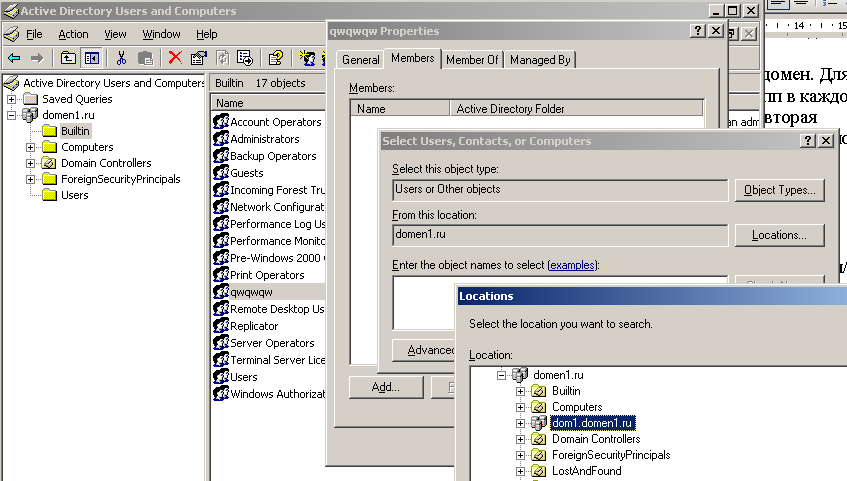The height and width of the screenshot is (481, 847).
Task: Click the Object Types... button
Action: (x=779, y=190)
